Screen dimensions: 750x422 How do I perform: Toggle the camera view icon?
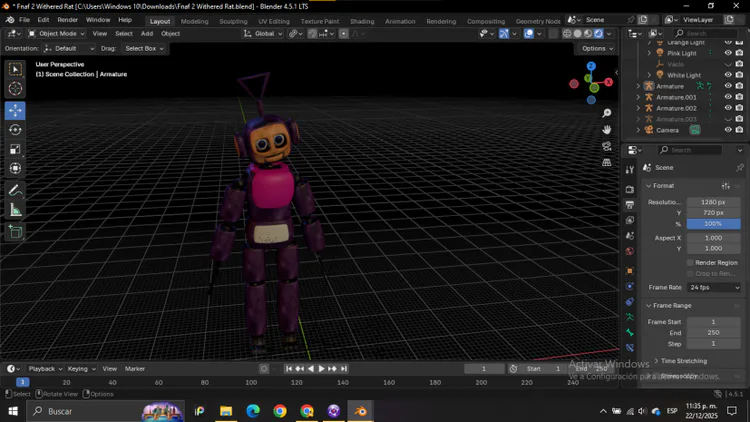[607, 146]
